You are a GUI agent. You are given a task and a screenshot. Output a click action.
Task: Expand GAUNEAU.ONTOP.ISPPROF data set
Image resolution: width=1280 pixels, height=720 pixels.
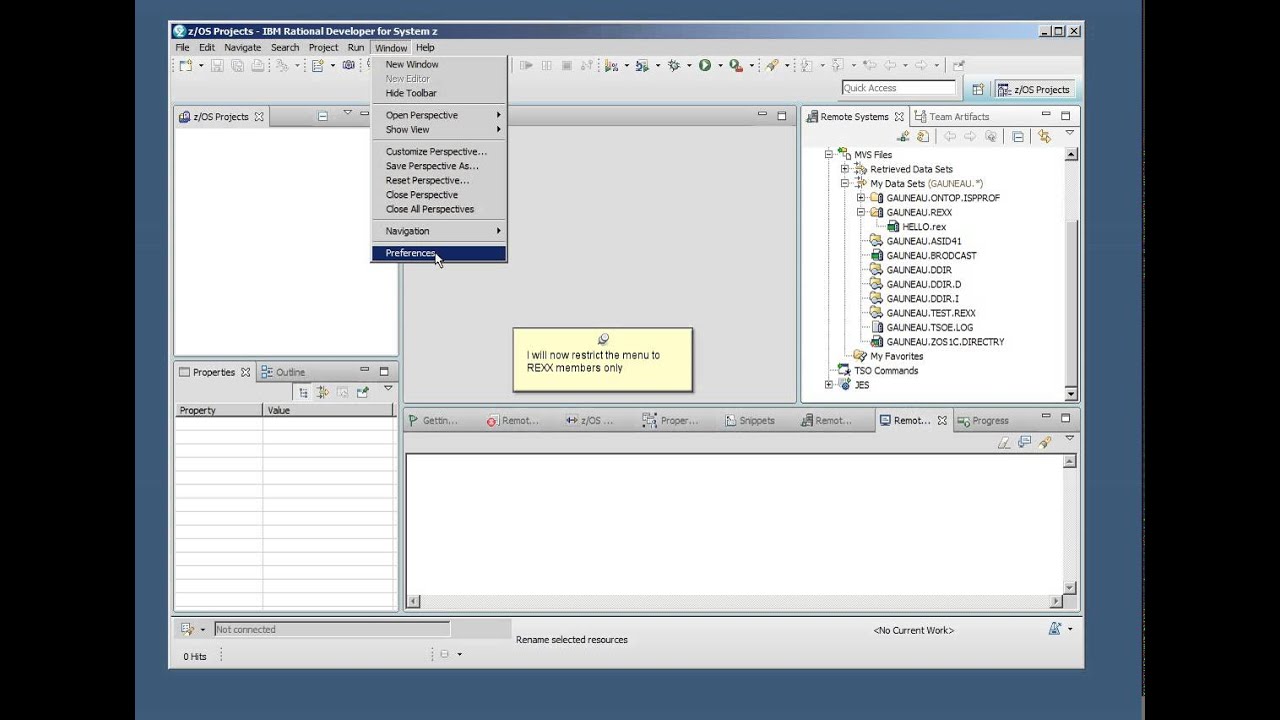point(861,198)
